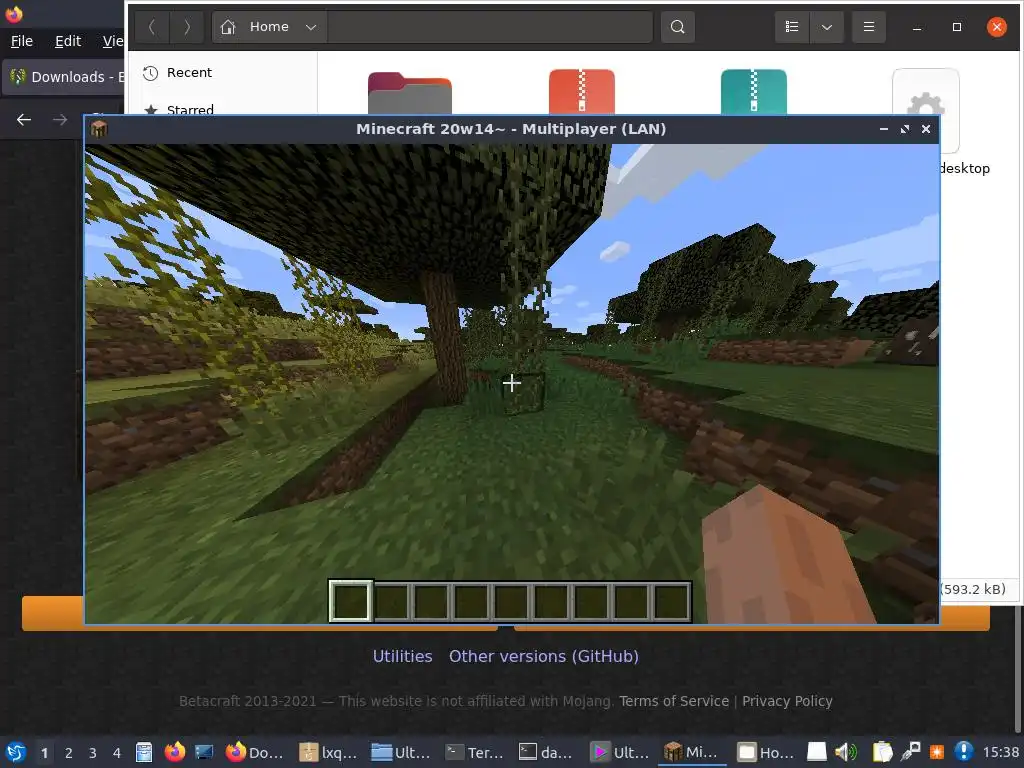This screenshot has width=1024, height=768.
Task: Expand view options dropdown in Files
Action: [827, 27]
